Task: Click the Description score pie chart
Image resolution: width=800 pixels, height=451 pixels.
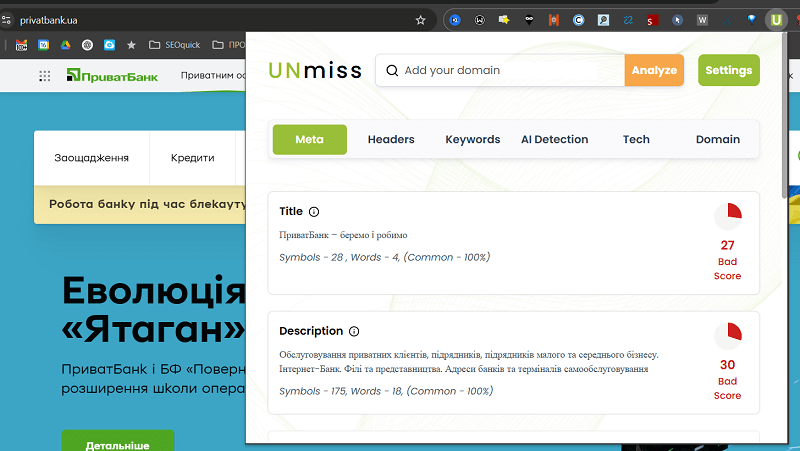Action: click(728, 337)
